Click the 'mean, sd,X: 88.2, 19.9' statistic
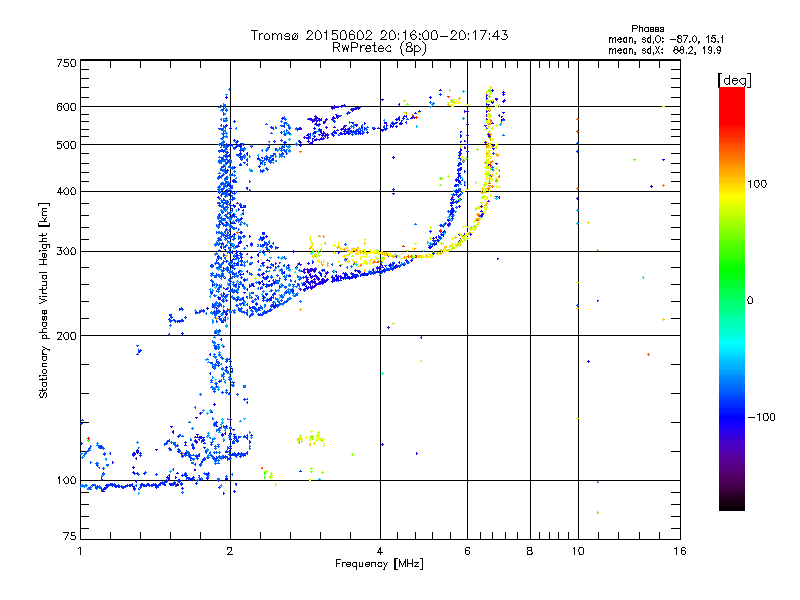This screenshot has width=800, height=600. [x=664, y=50]
